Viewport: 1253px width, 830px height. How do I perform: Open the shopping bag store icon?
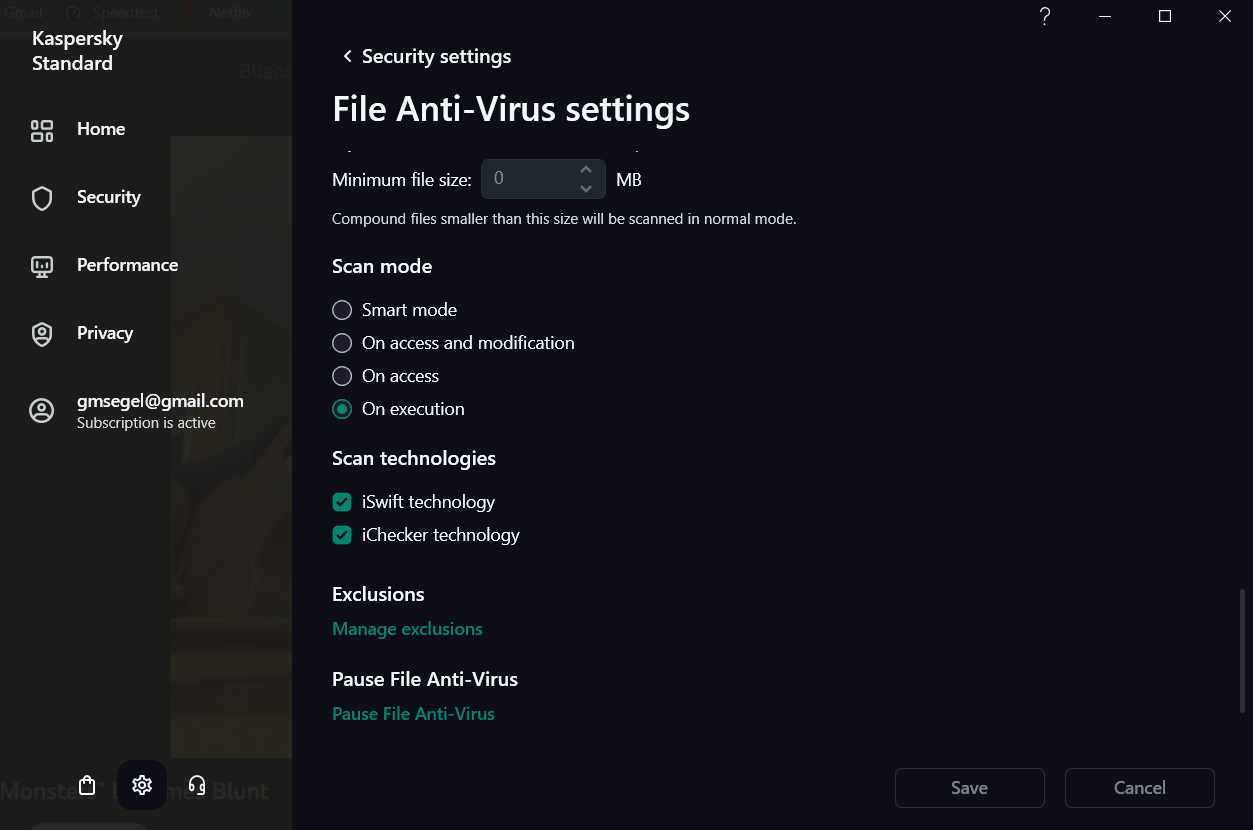87,785
